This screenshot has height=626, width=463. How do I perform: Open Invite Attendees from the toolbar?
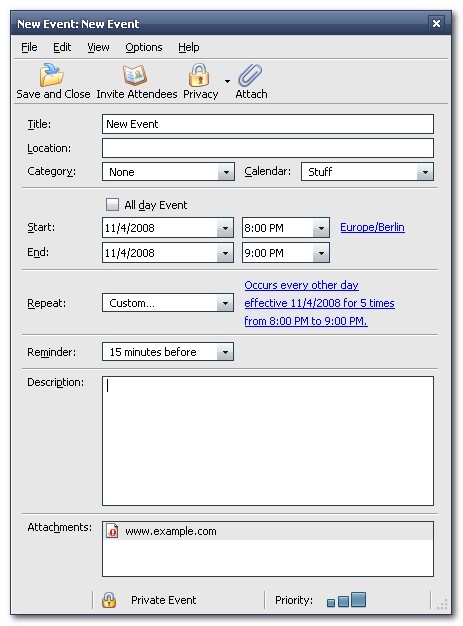click(136, 81)
